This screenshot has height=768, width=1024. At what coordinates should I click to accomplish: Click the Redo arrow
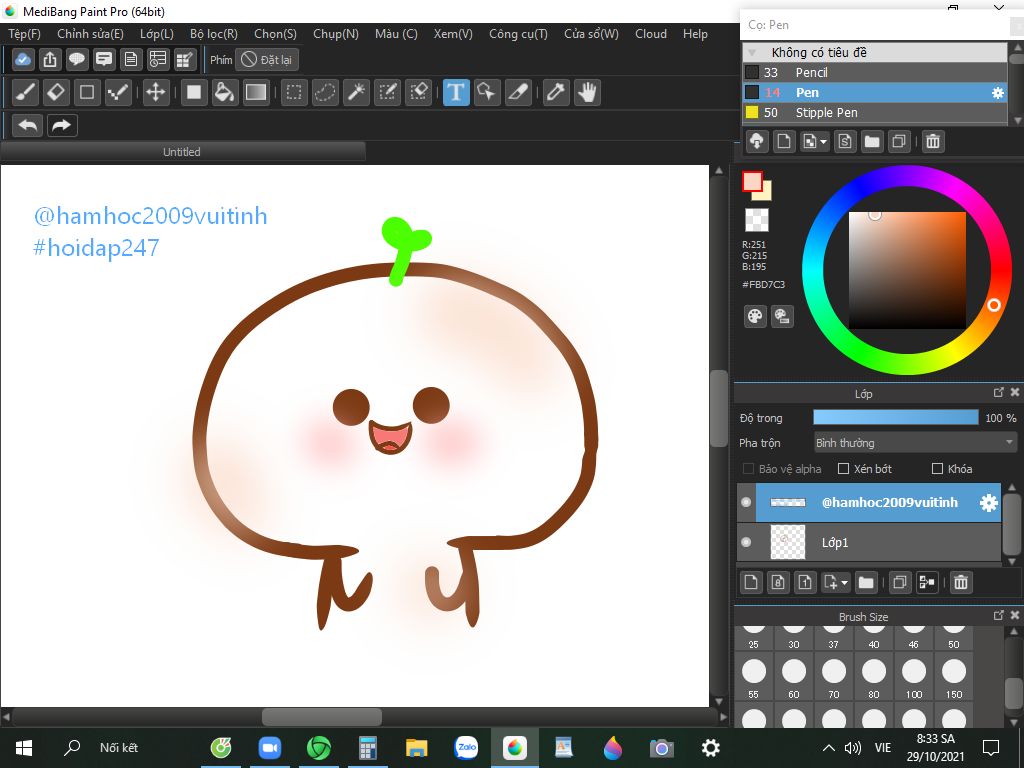[x=61, y=125]
